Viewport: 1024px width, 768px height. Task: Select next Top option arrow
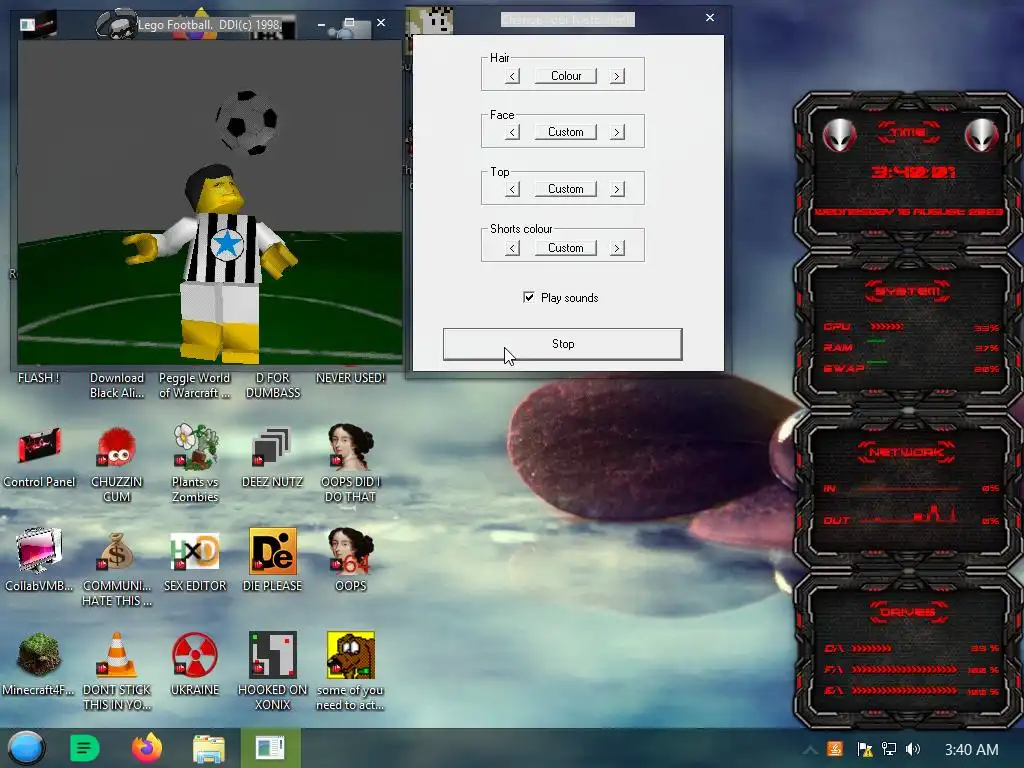coord(617,189)
